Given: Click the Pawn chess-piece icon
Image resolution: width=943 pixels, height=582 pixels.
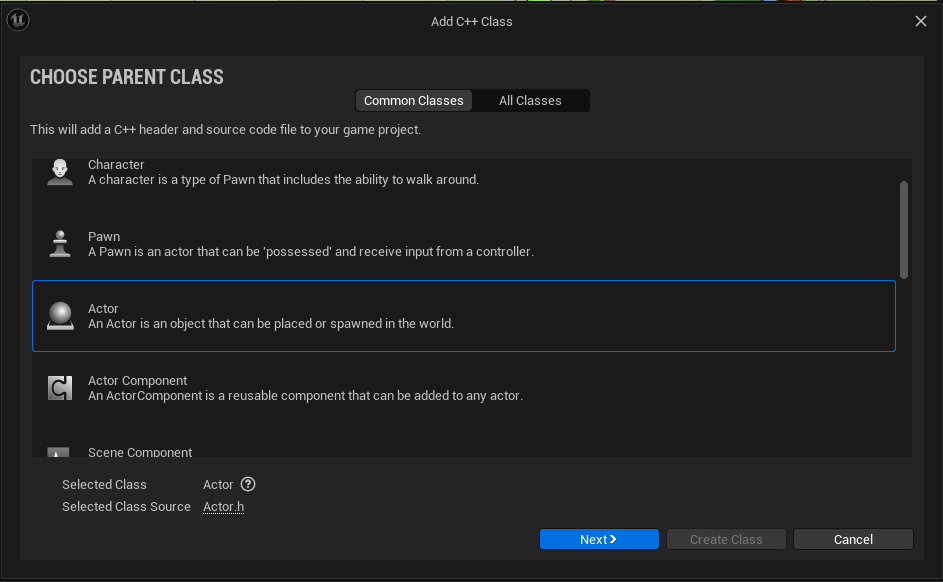Looking at the screenshot, I should tap(60, 244).
